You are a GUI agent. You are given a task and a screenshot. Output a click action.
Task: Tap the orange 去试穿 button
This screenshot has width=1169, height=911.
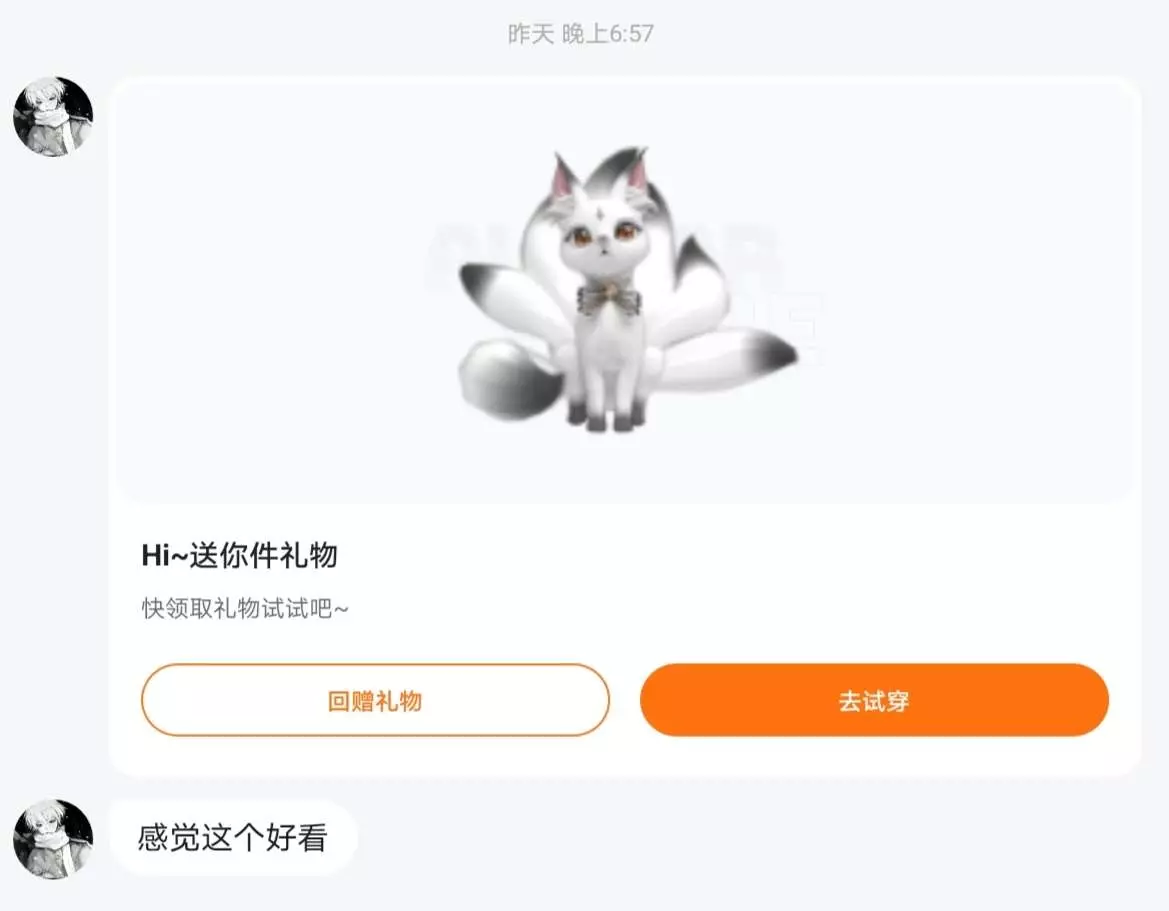[x=874, y=700]
